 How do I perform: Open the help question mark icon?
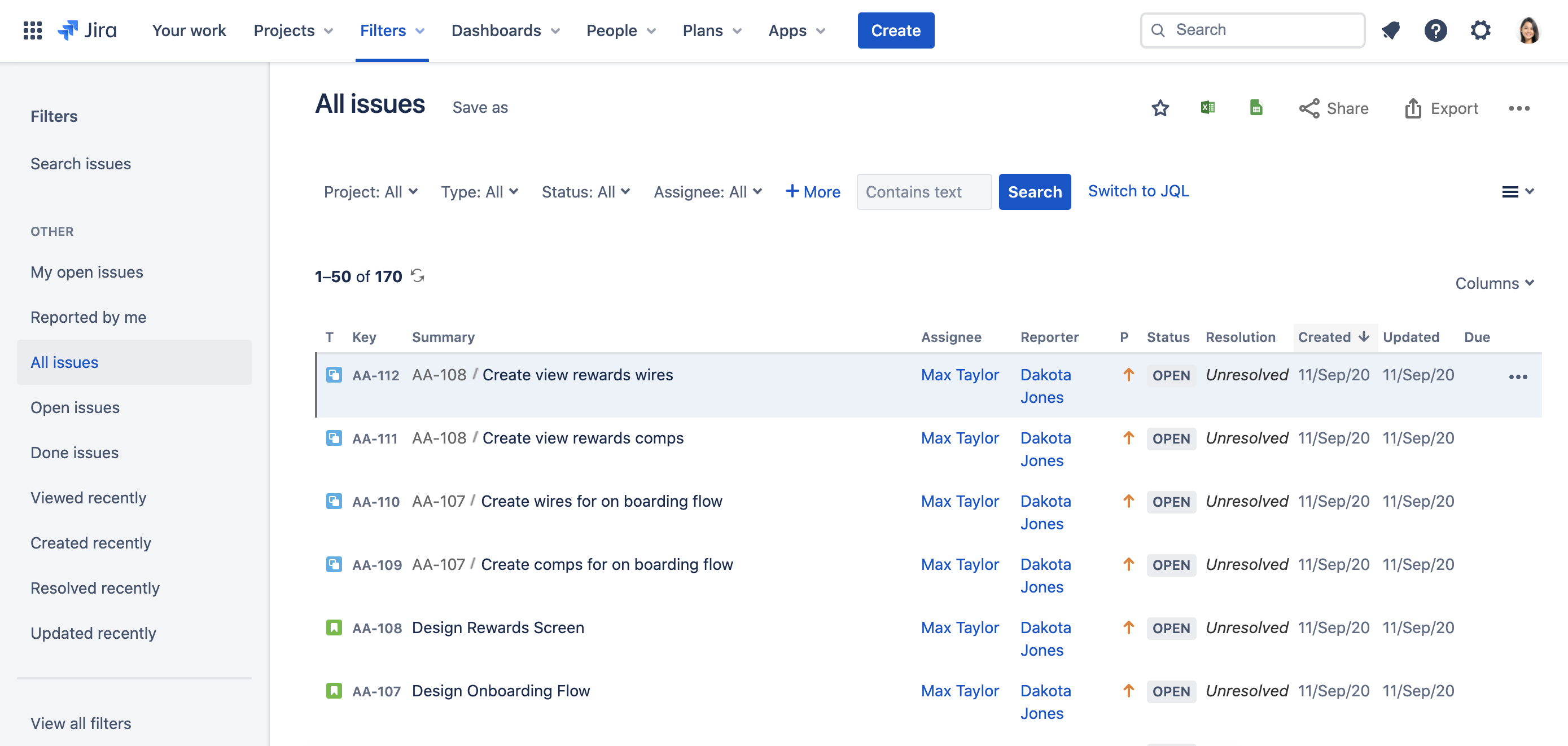(1435, 30)
